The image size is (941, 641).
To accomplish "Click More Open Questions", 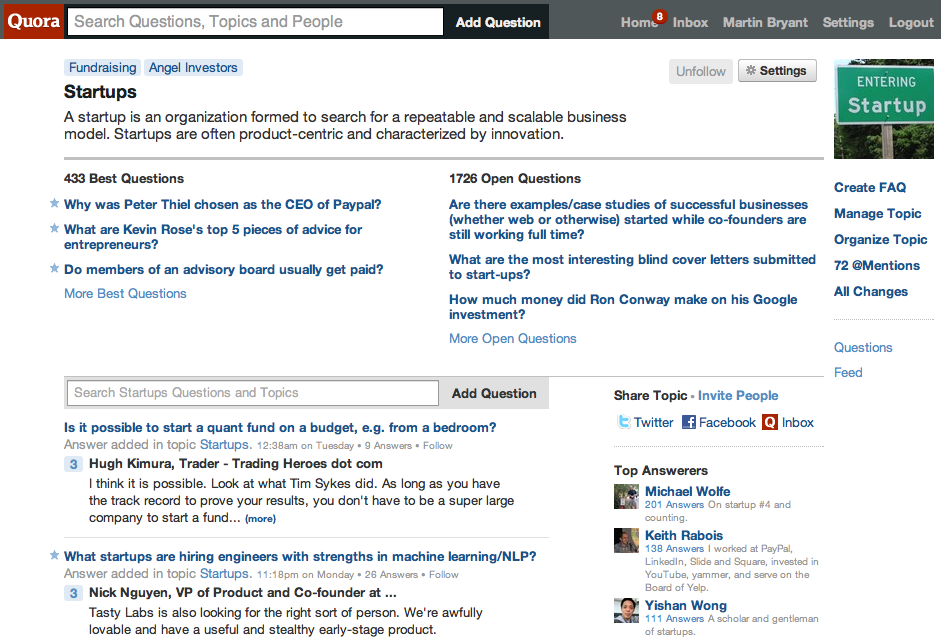I will tap(513, 339).
